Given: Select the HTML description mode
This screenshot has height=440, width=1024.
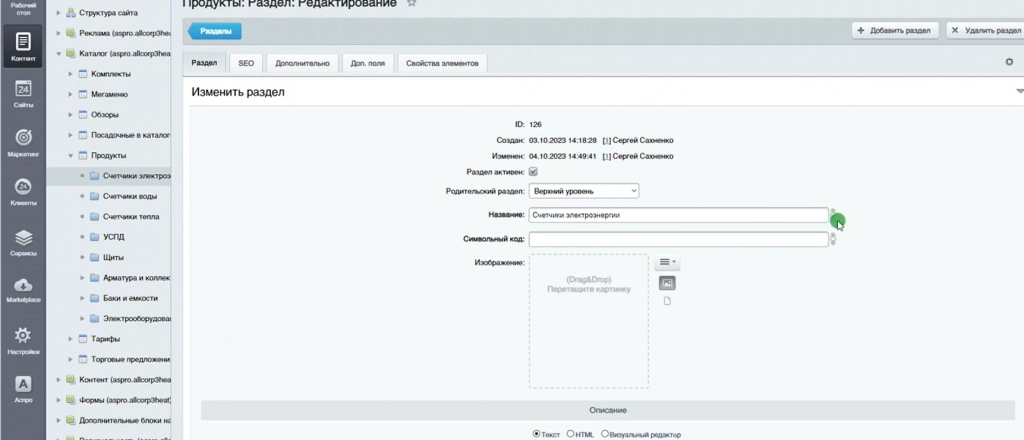Looking at the screenshot, I should pyautogui.click(x=570, y=433).
